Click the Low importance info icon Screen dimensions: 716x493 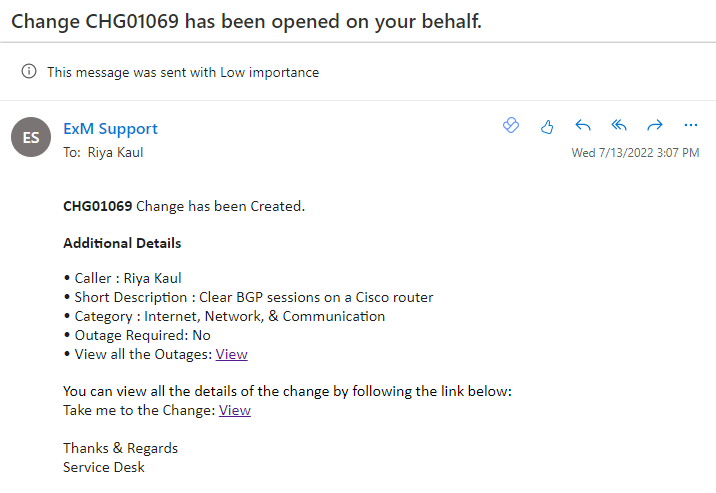coord(29,71)
